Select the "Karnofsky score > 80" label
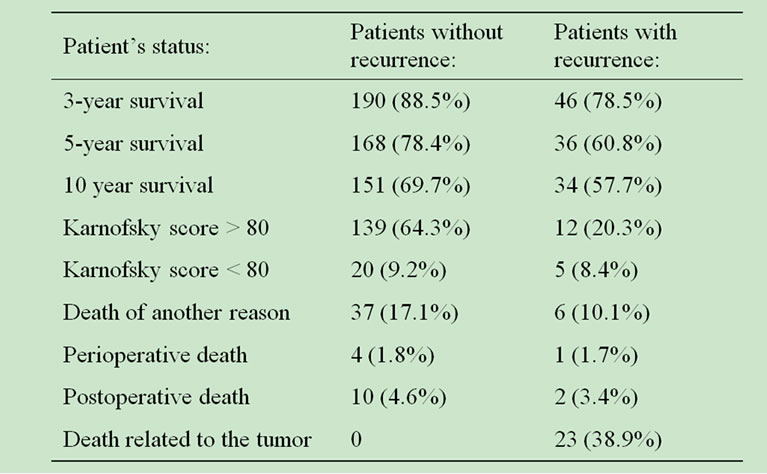 [165, 228]
